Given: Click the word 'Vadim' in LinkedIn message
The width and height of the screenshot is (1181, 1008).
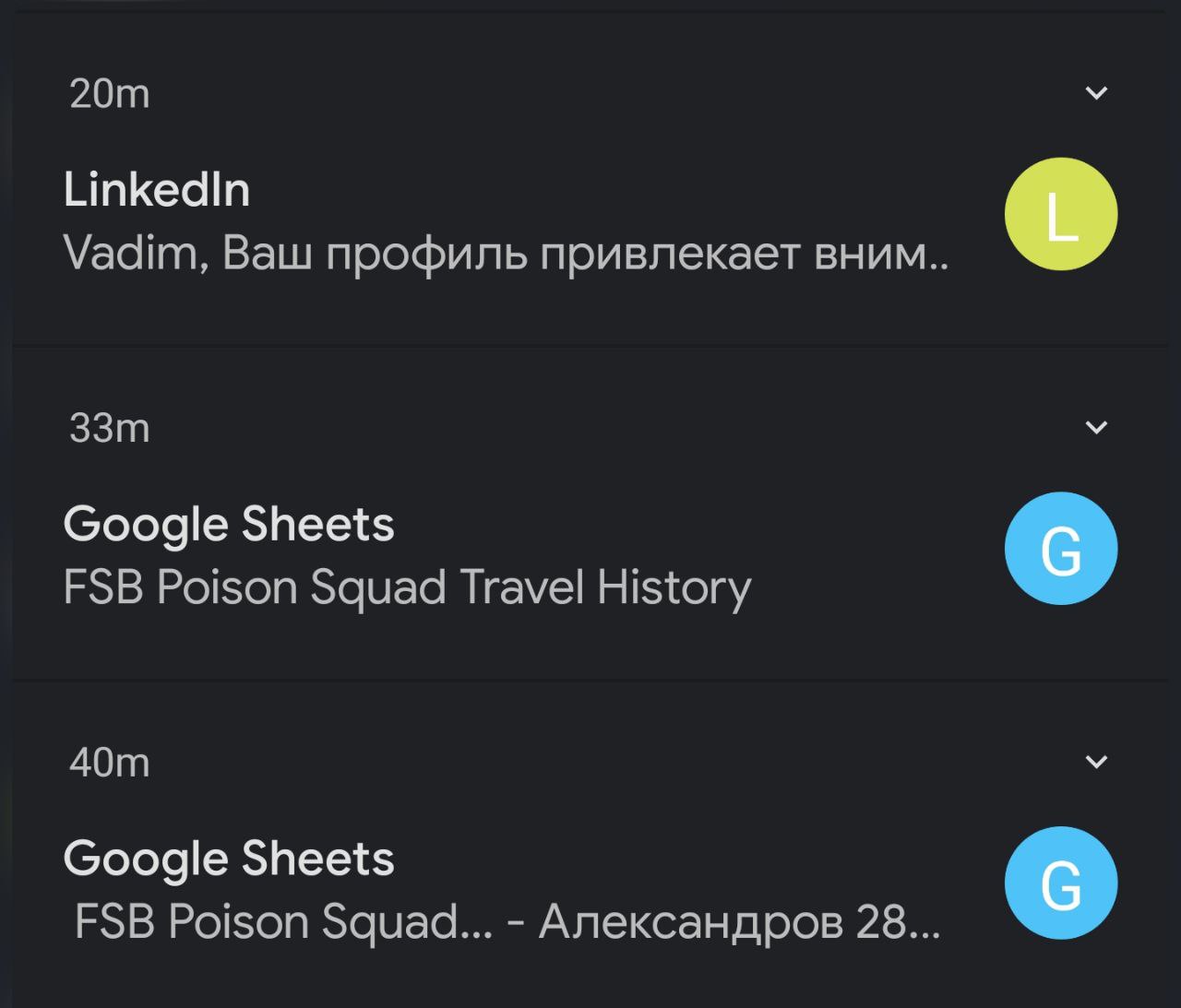Looking at the screenshot, I should point(130,254).
